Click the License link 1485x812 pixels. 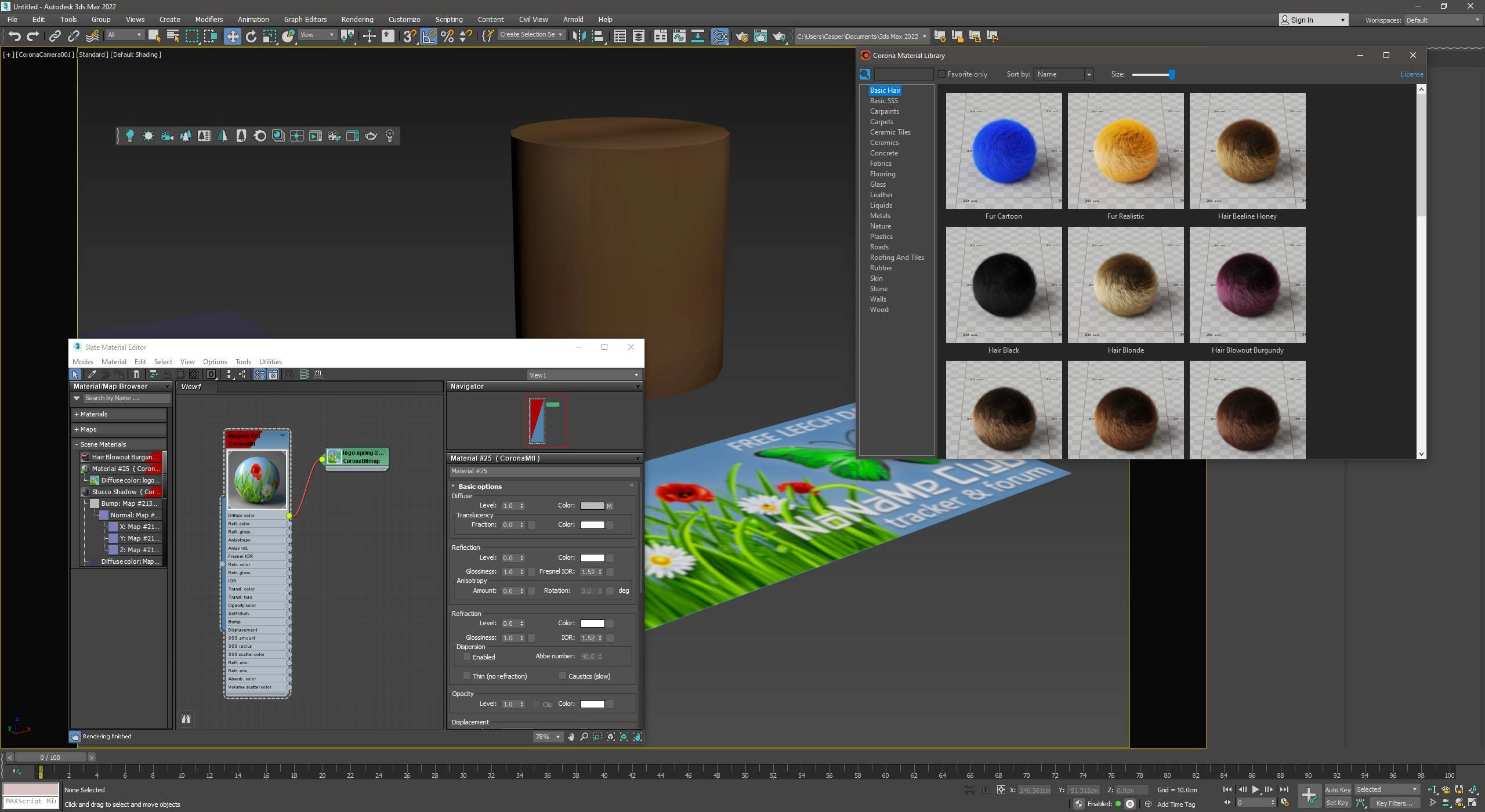(x=1411, y=74)
